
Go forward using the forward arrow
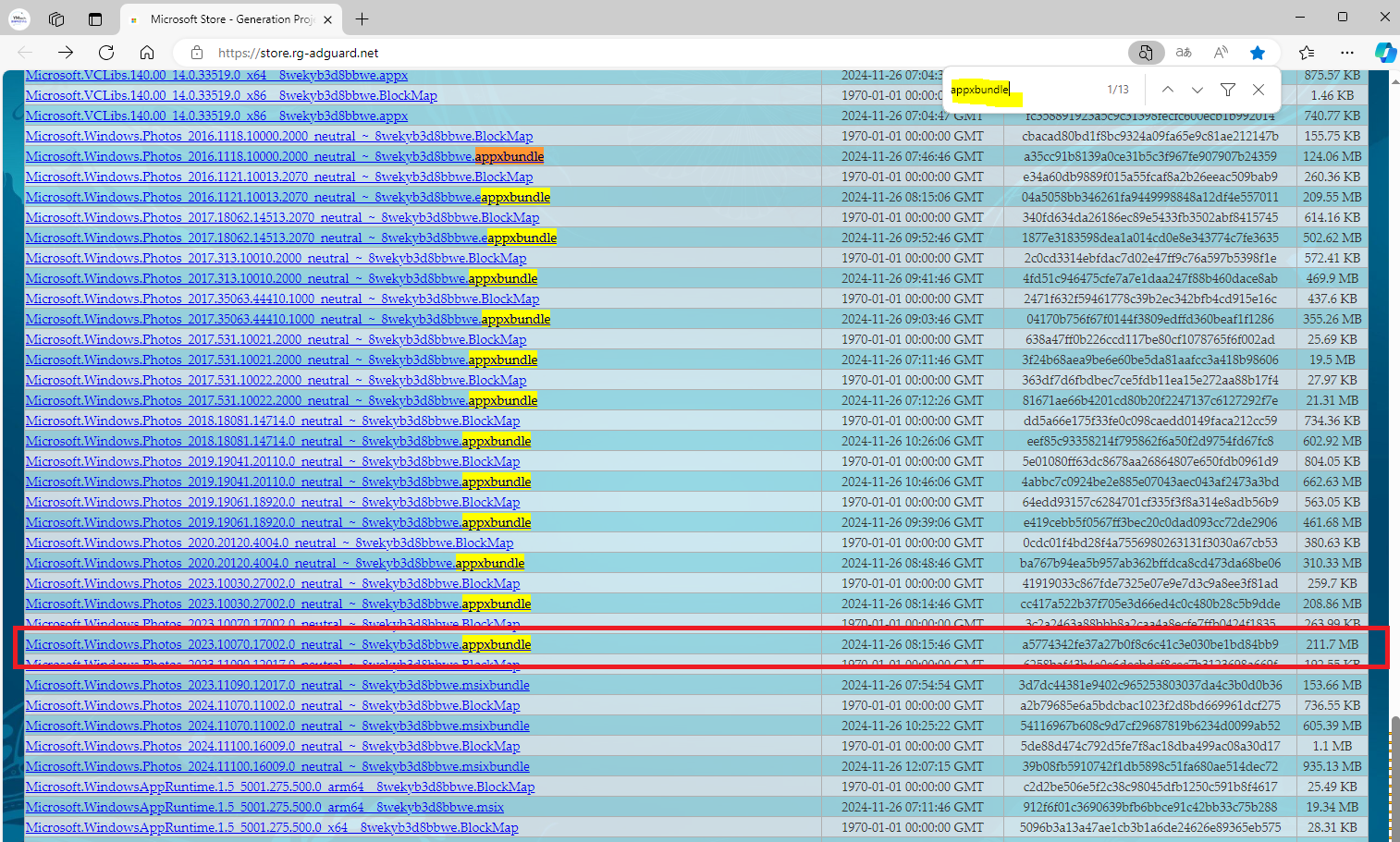(x=65, y=53)
